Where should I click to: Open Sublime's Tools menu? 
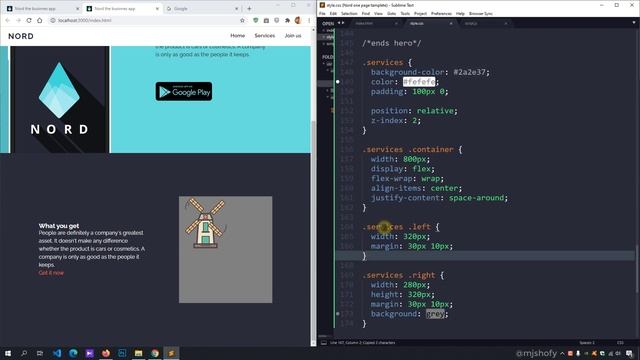pos(405,13)
